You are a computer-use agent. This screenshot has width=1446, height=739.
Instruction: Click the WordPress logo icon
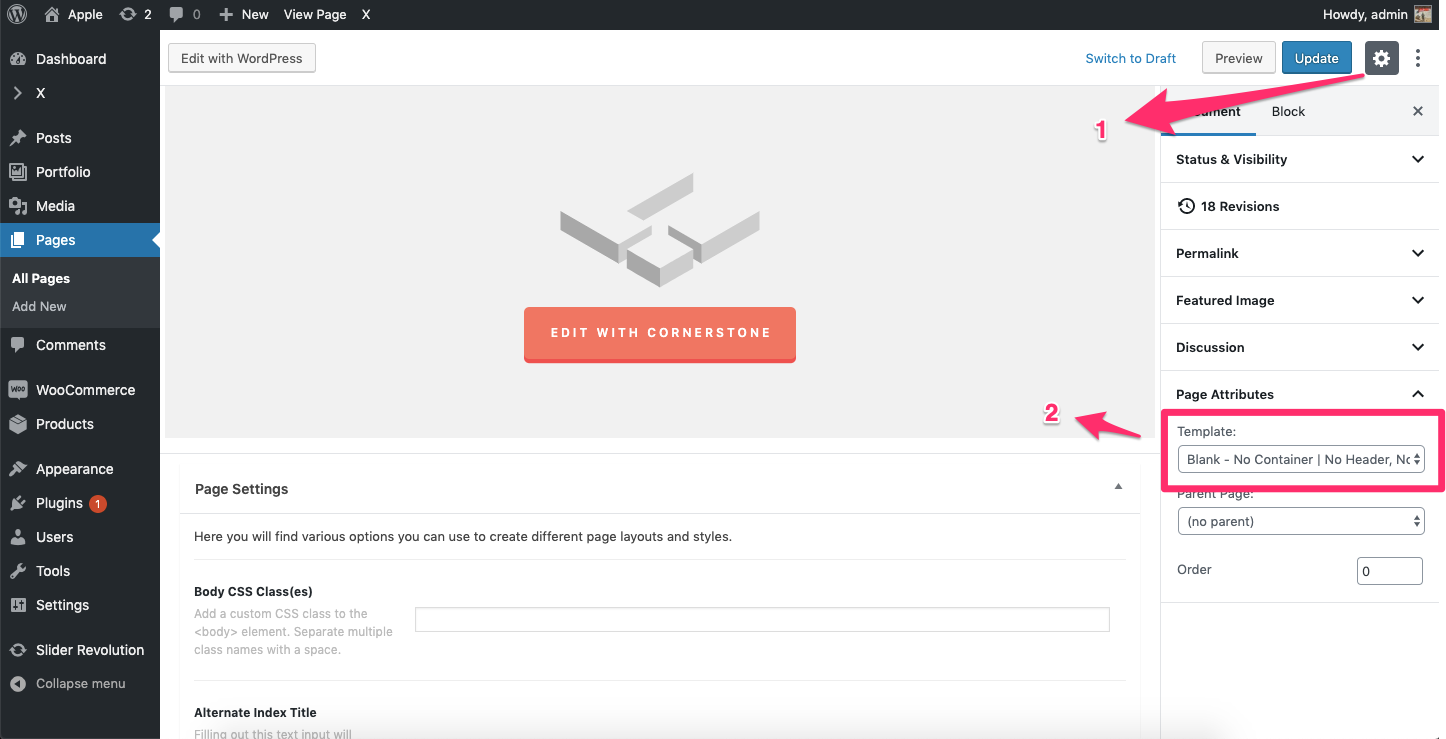pyautogui.click(x=17, y=14)
